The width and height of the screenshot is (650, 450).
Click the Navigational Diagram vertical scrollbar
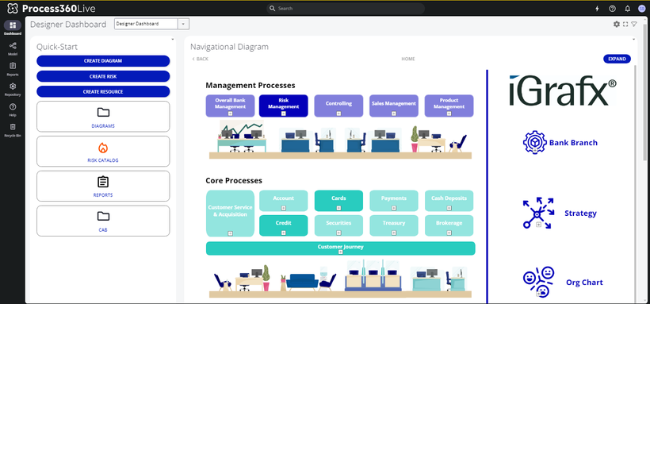pyautogui.click(x=635, y=182)
